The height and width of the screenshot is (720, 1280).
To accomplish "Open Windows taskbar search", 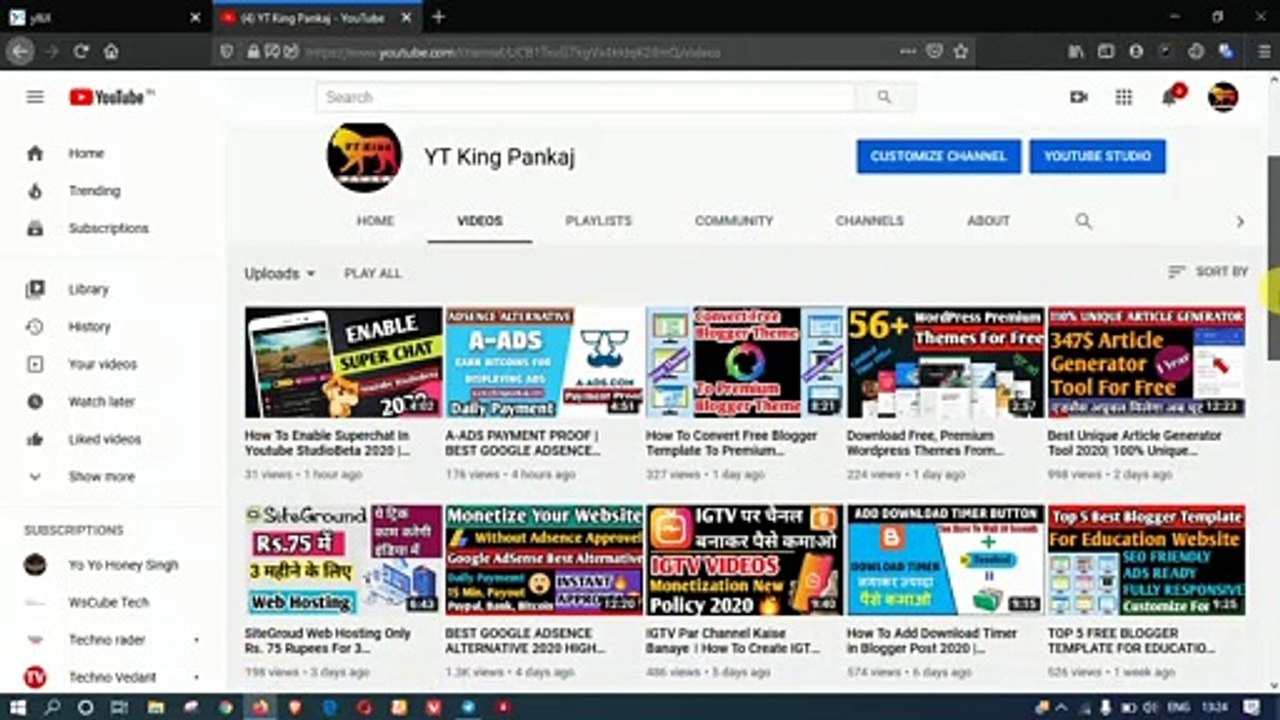I will point(52,707).
